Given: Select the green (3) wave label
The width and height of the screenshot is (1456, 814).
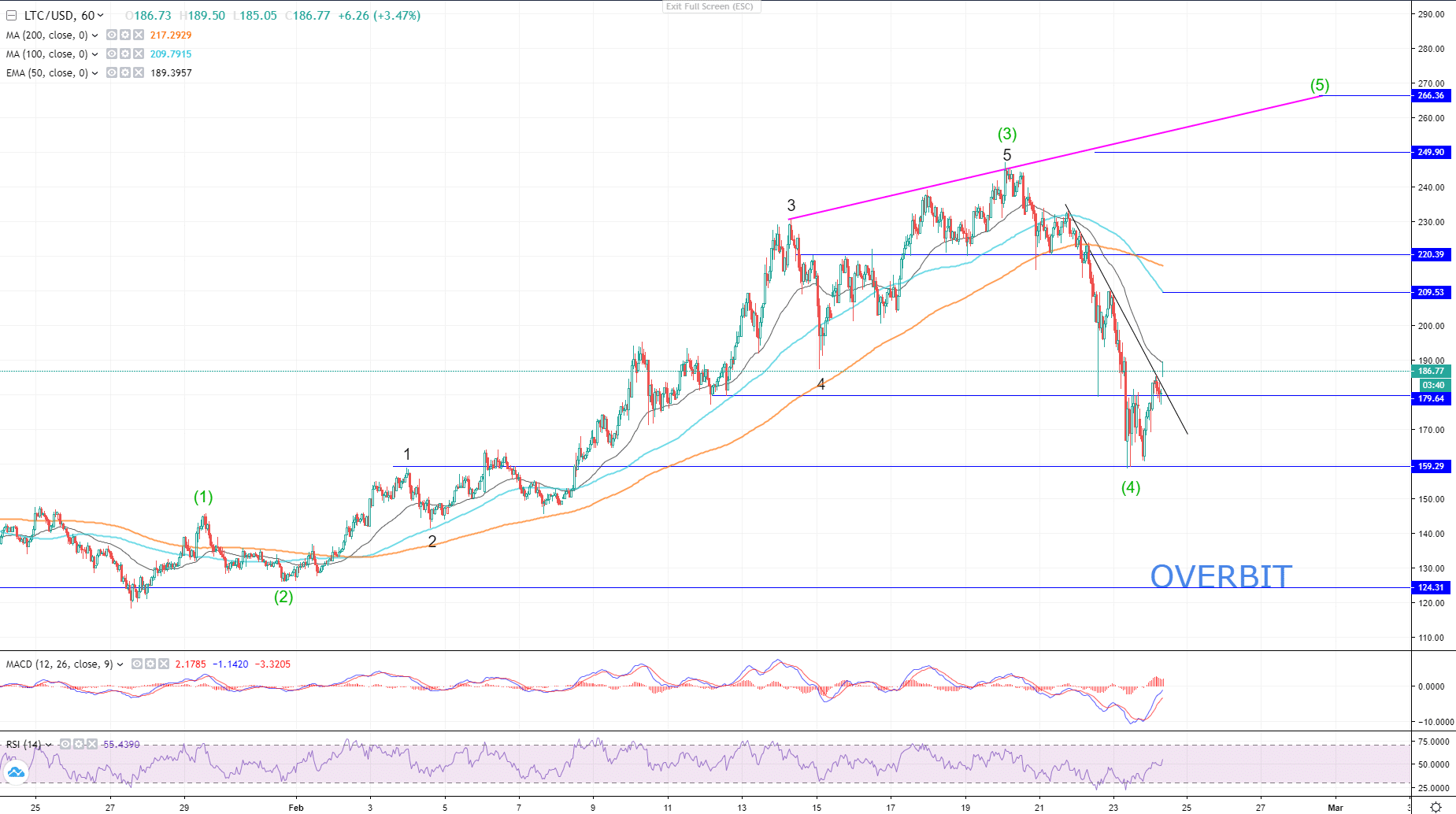Looking at the screenshot, I should click(1007, 134).
